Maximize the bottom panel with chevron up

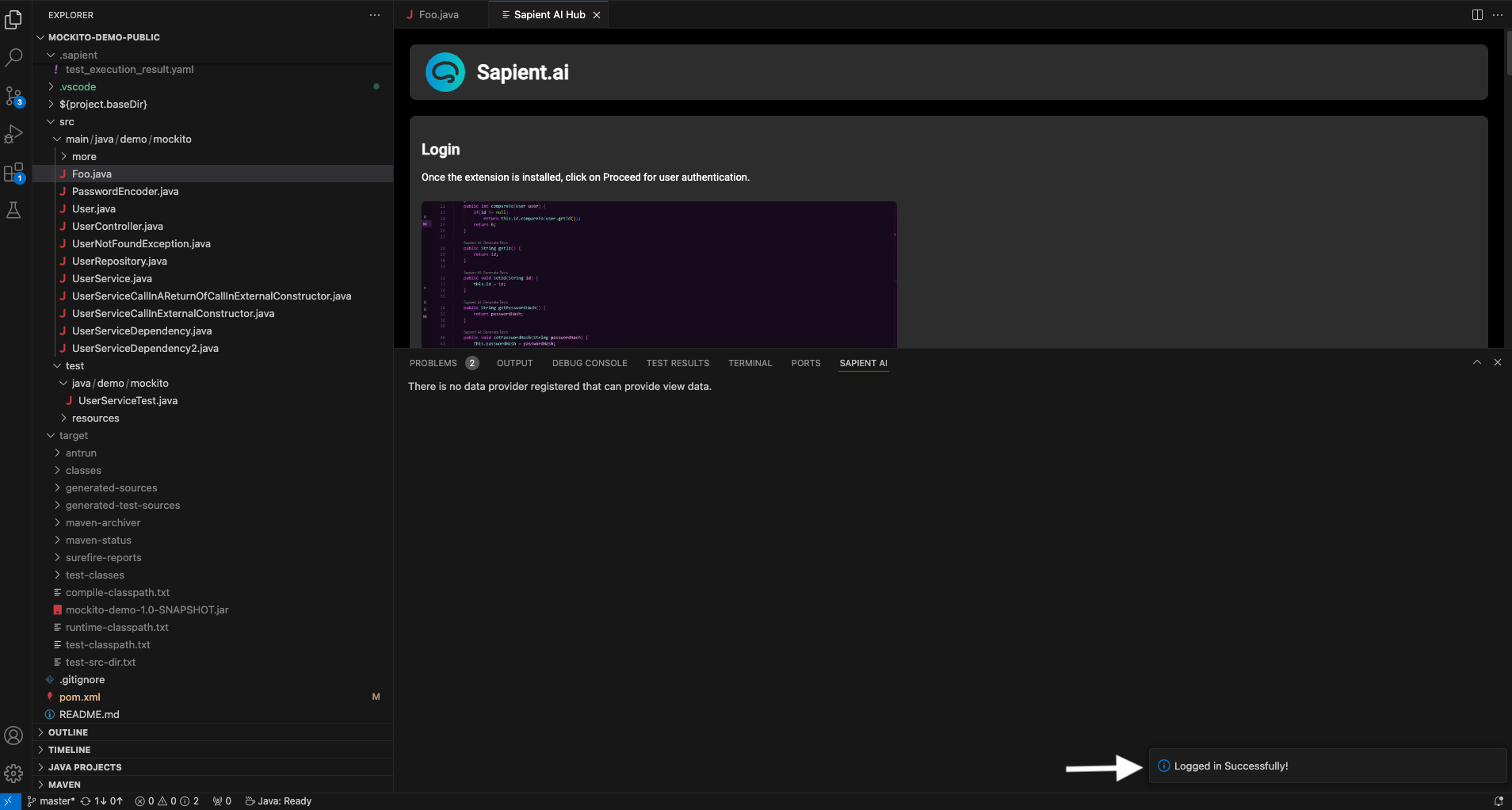click(x=1477, y=362)
